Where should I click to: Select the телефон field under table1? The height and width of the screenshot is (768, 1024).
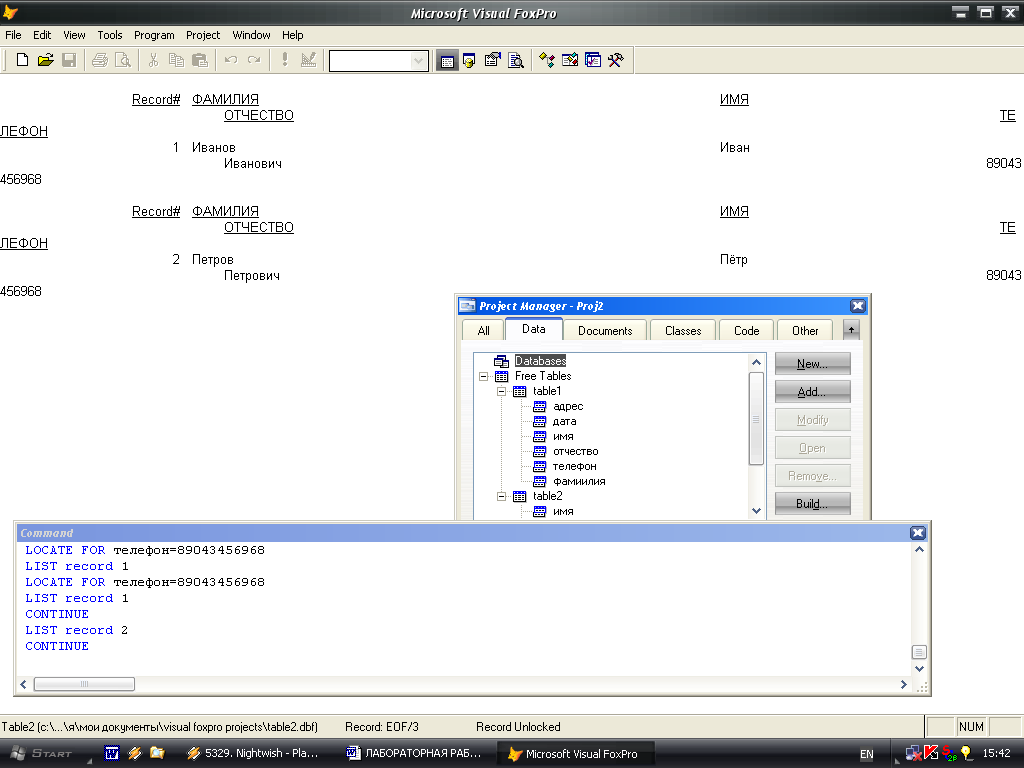tap(574, 466)
